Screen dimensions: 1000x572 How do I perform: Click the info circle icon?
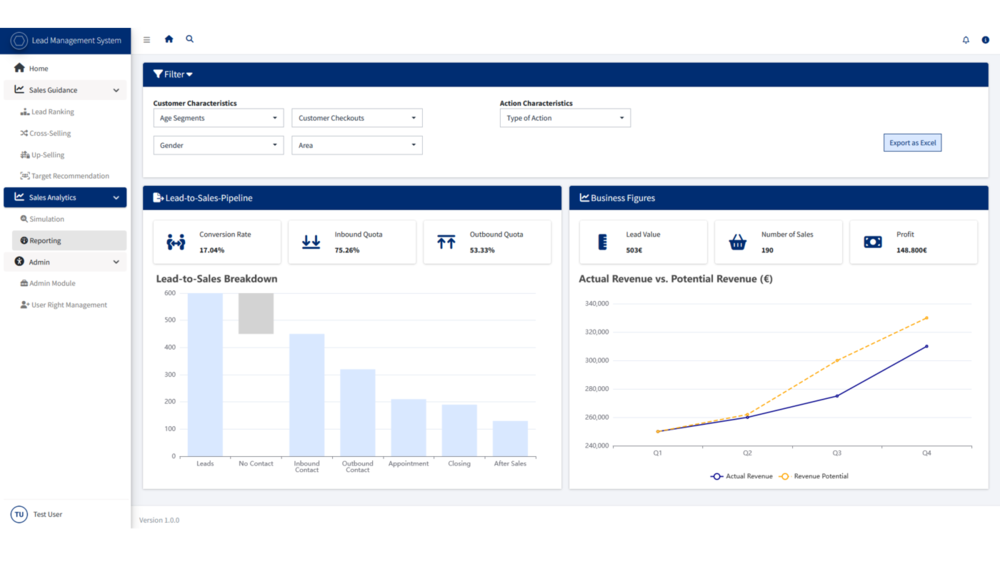click(x=985, y=40)
